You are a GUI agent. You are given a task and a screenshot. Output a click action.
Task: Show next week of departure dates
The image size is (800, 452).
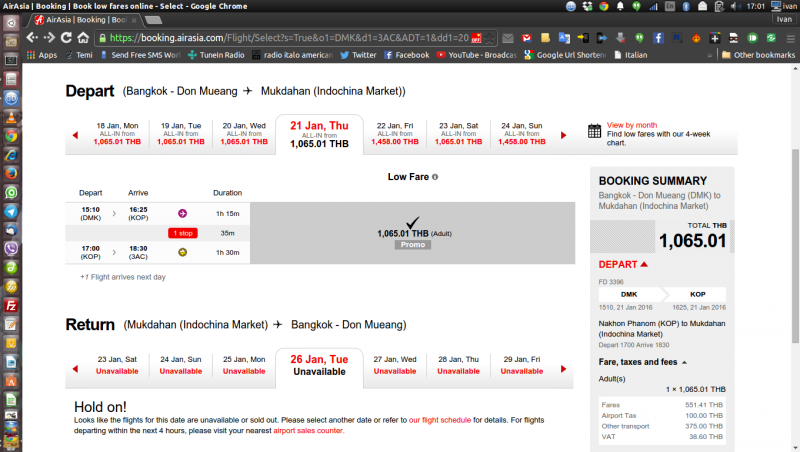coord(563,135)
